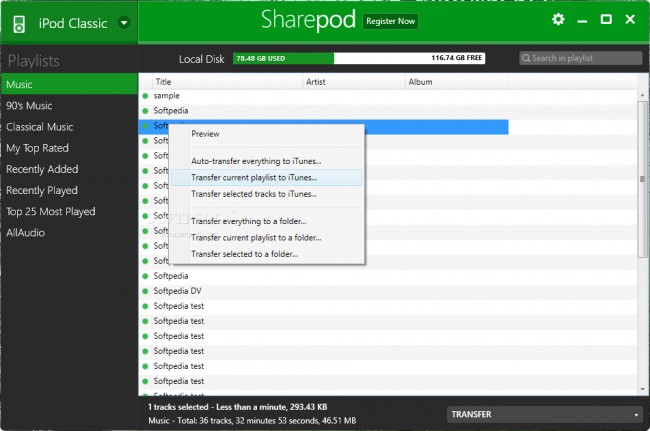Close the Sharepod window
Screen dimensions: 650x431
[x=630, y=20]
